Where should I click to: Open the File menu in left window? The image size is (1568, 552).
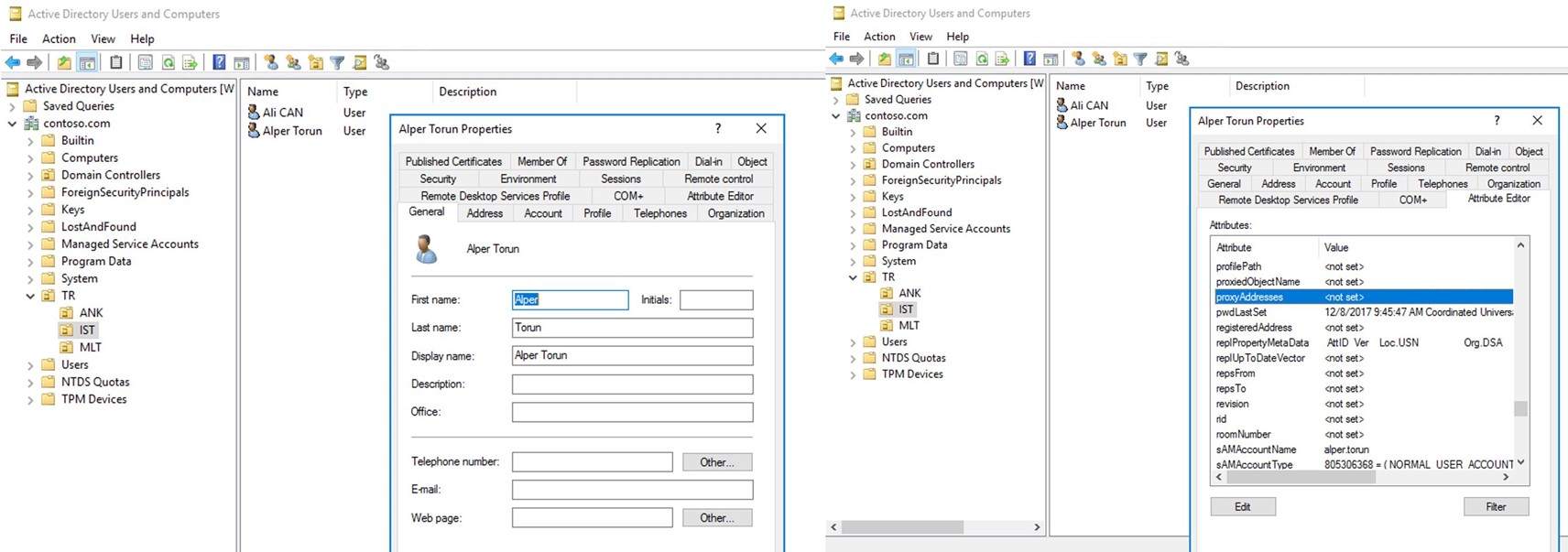pos(18,38)
